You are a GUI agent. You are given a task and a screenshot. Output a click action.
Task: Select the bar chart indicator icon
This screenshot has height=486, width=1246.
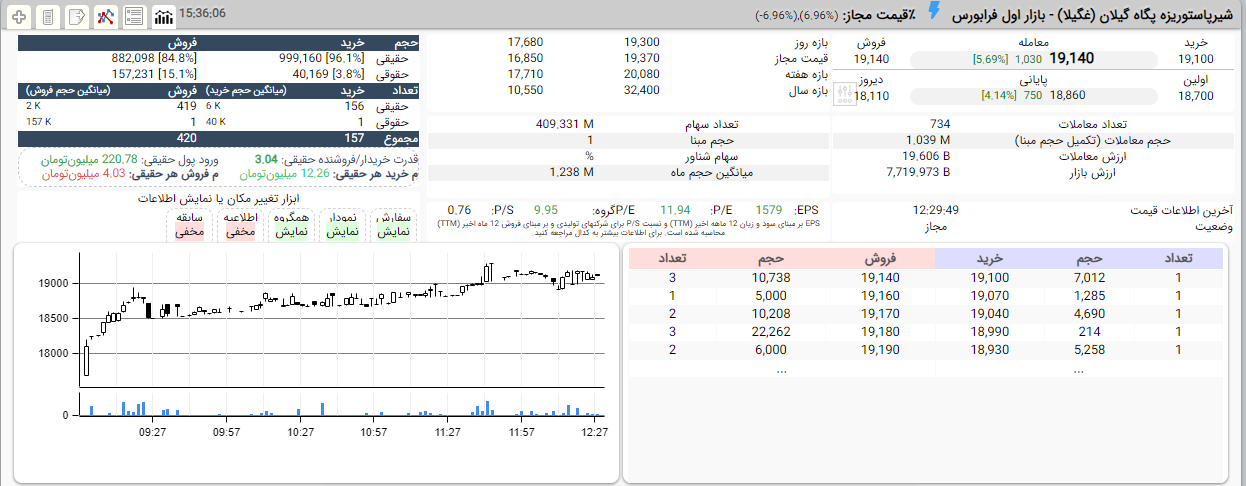(x=163, y=17)
